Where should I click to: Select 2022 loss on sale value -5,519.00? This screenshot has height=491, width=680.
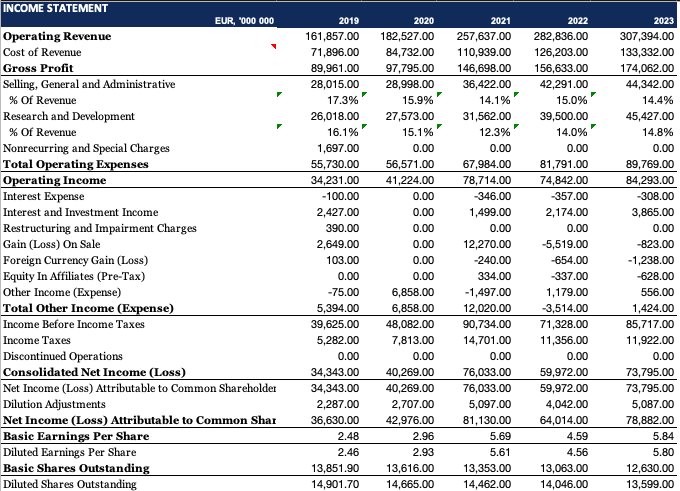click(x=565, y=245)
